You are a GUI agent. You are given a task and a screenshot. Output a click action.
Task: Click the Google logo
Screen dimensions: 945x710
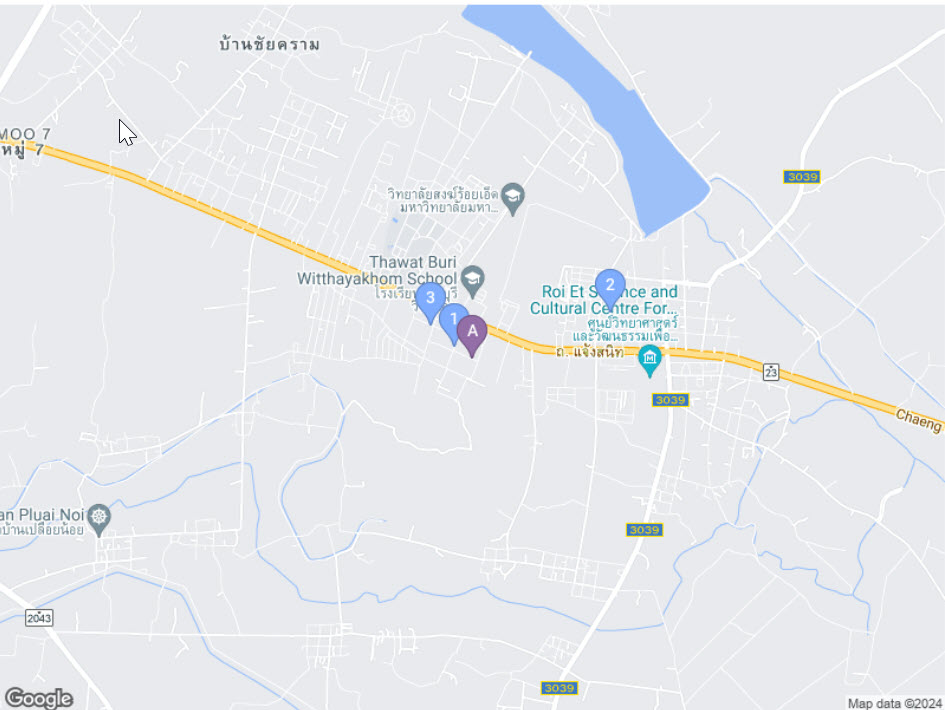39,698
